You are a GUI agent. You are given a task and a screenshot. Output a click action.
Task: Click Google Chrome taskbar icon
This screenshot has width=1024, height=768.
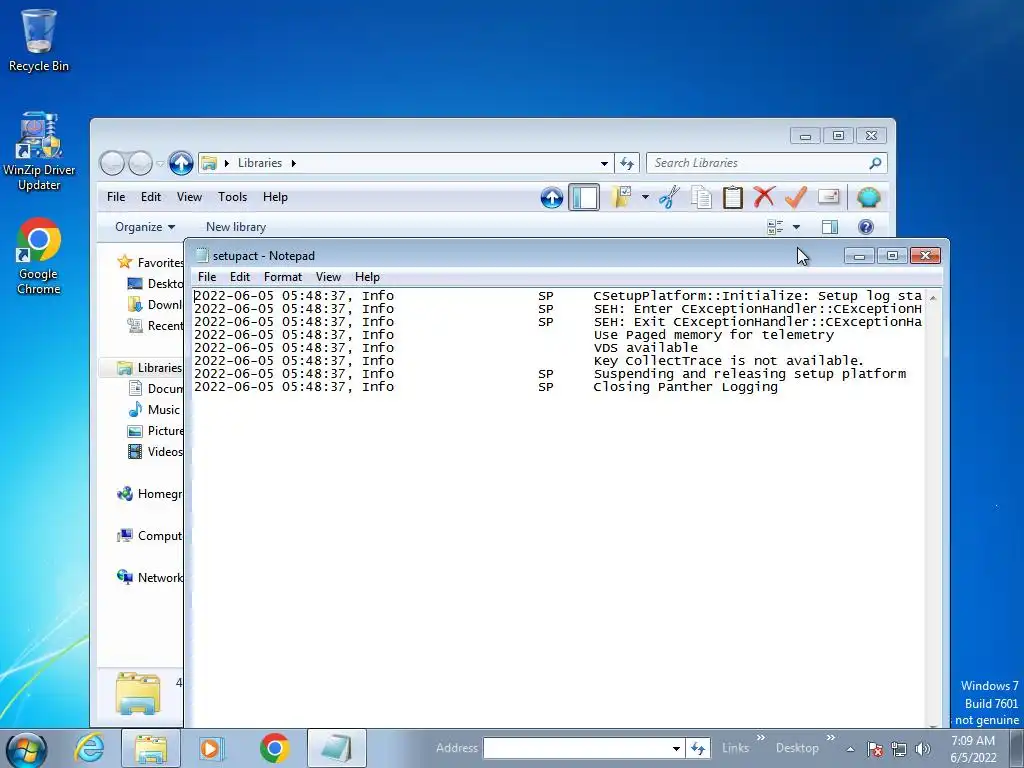[274, 748]
